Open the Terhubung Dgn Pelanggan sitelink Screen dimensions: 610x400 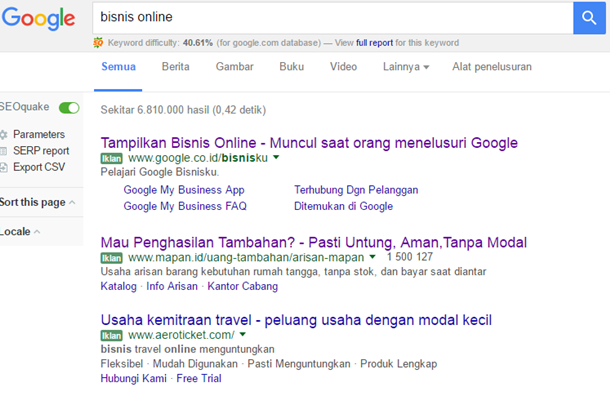click(x=356, y=190)
